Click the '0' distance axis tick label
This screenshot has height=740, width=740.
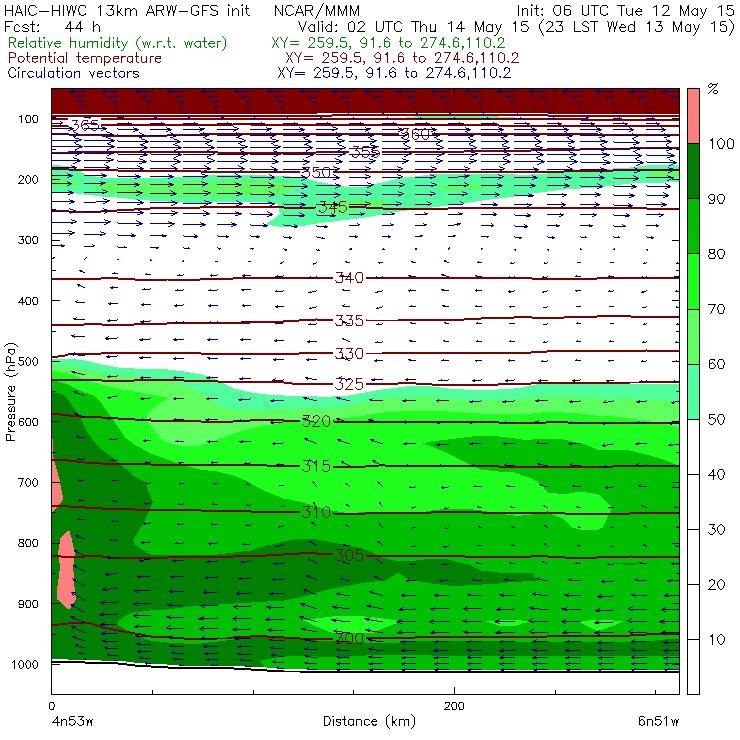(x=52, y=706)
